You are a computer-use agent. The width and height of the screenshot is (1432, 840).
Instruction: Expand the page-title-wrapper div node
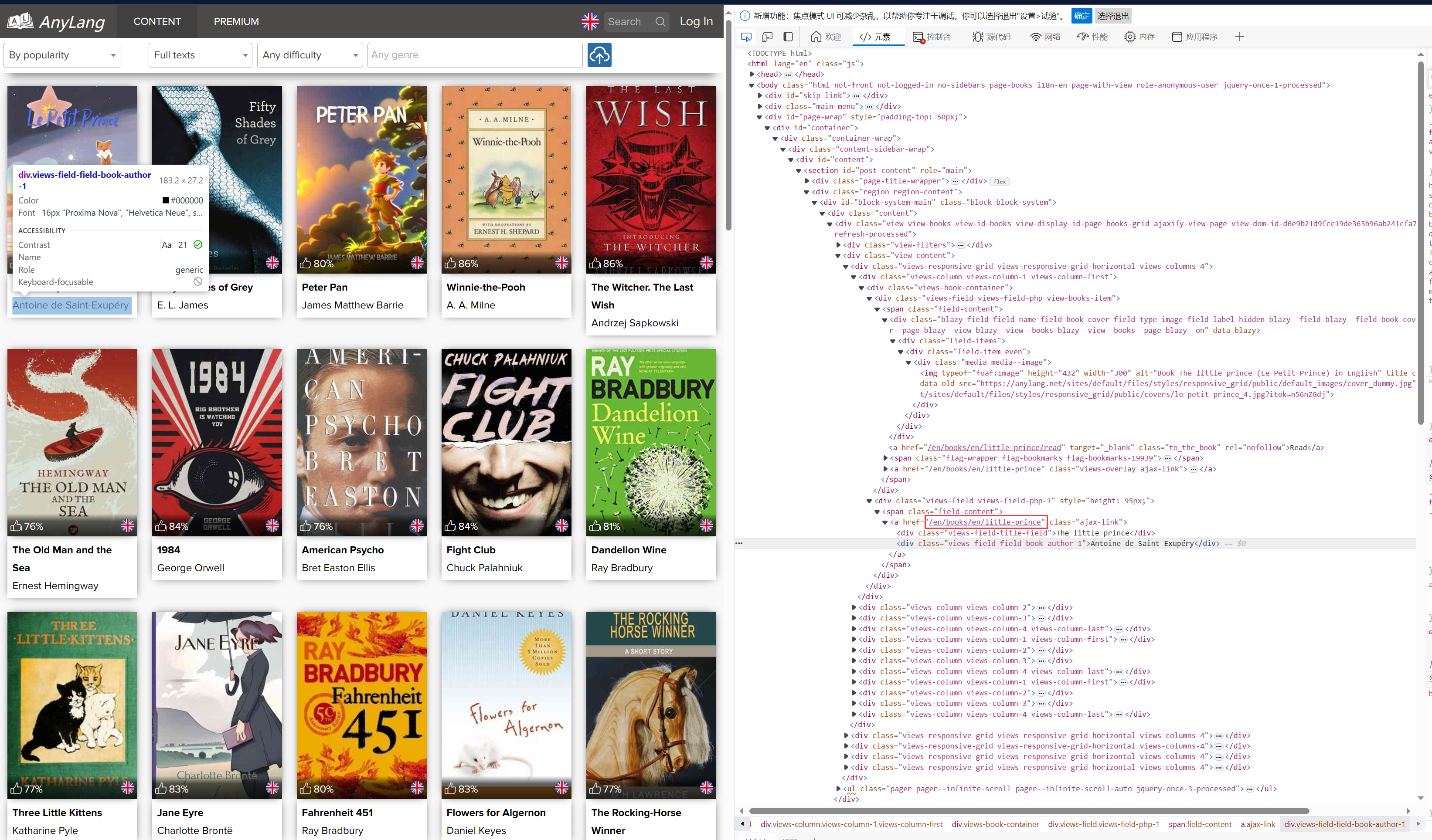click(807, 181)
